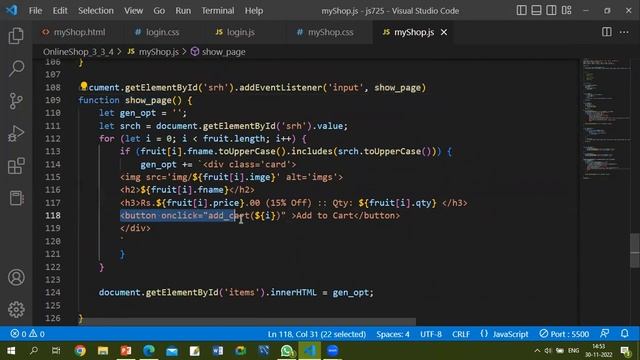Screen dimensions: 640x360
Task: Open the Edit menu
Action: coord(60,11)
